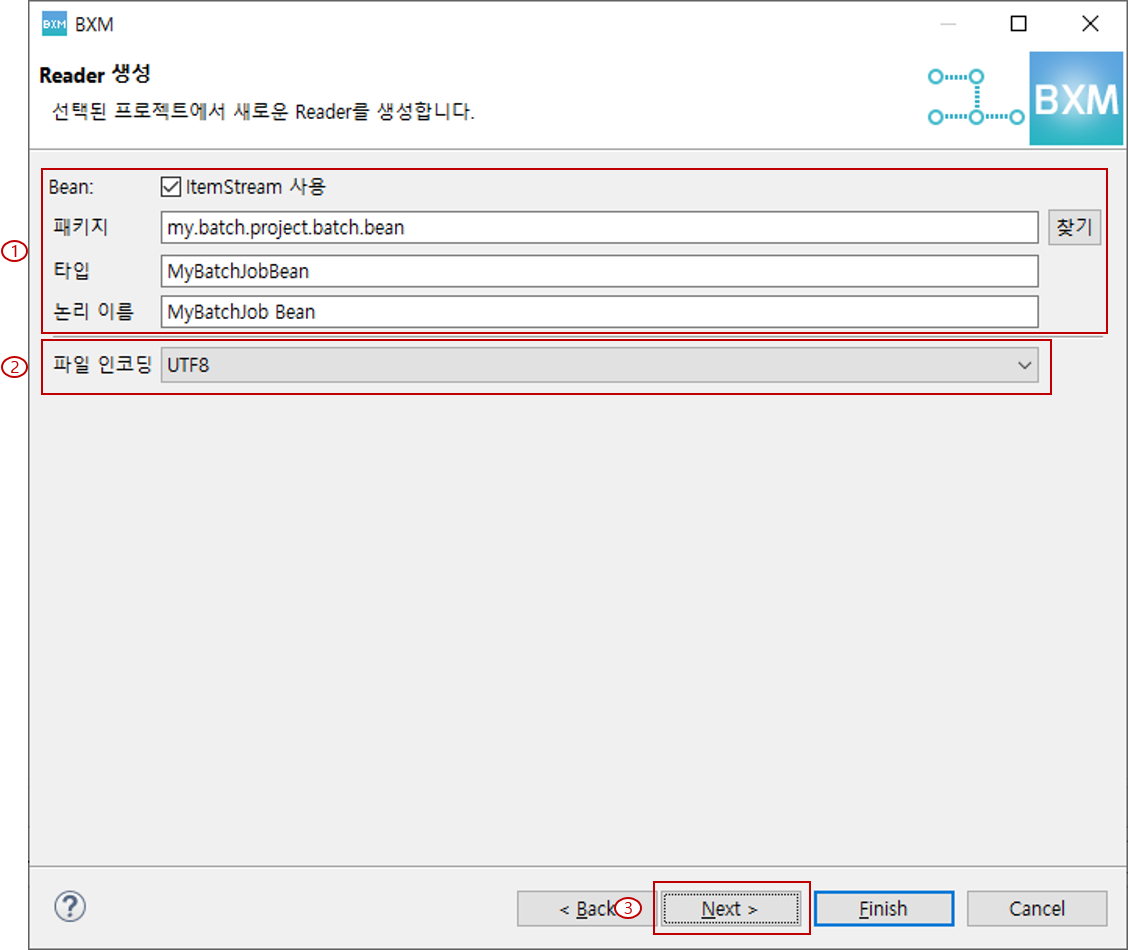
Task: Open help using the question mark icon
Action: click(x=68, y=907)
